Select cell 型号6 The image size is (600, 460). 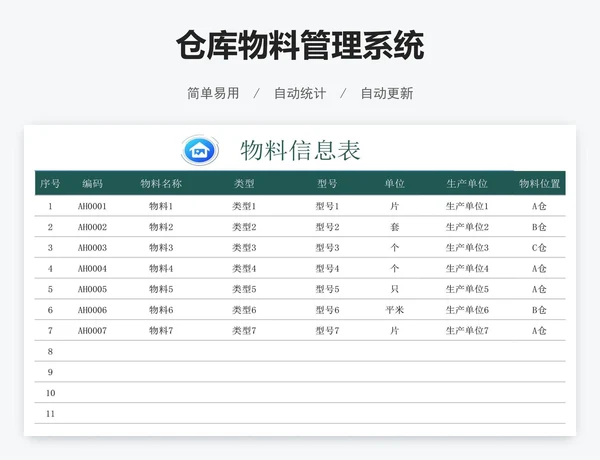click(x=327, y=310)
